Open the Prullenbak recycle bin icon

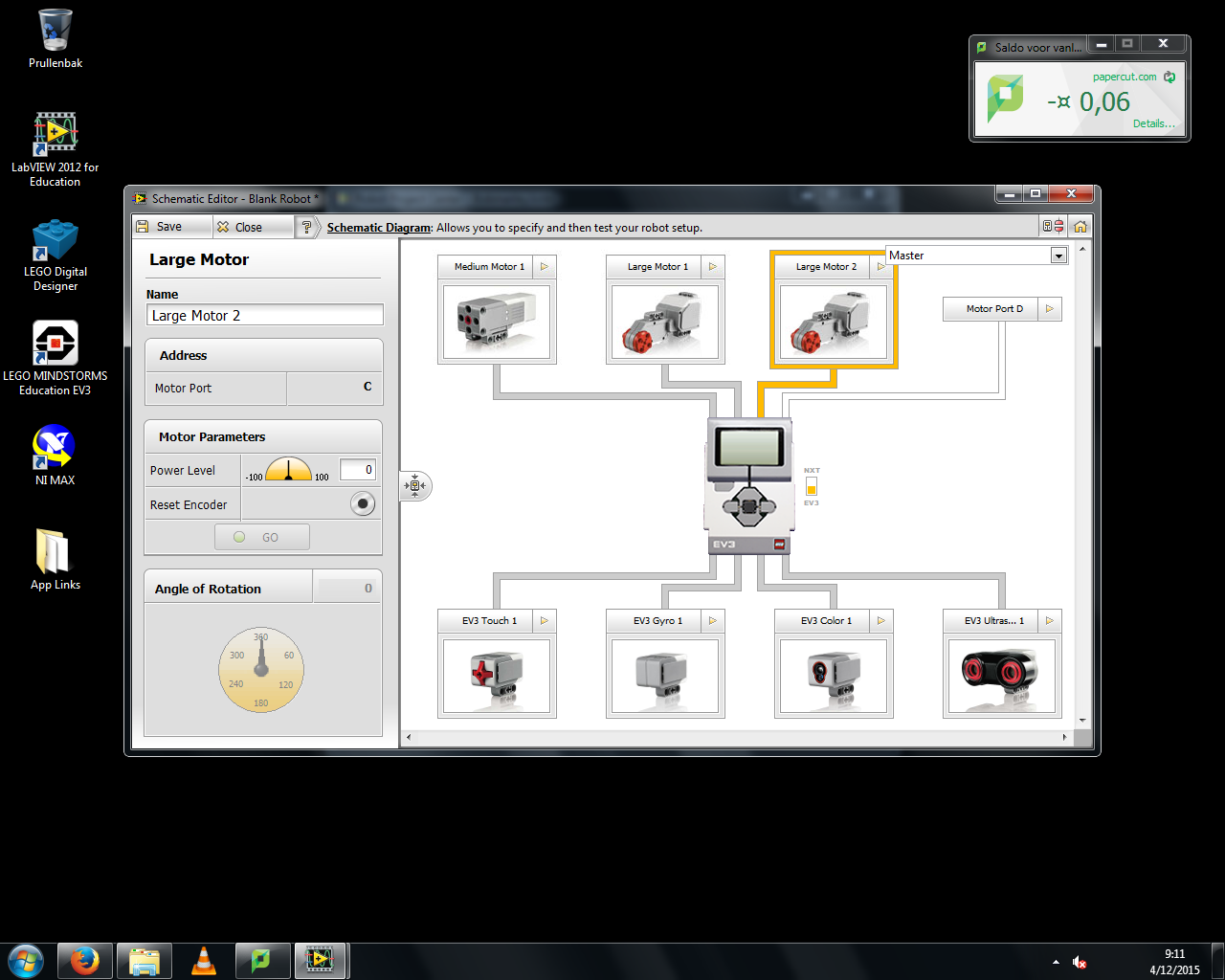[x=56, y=39]
